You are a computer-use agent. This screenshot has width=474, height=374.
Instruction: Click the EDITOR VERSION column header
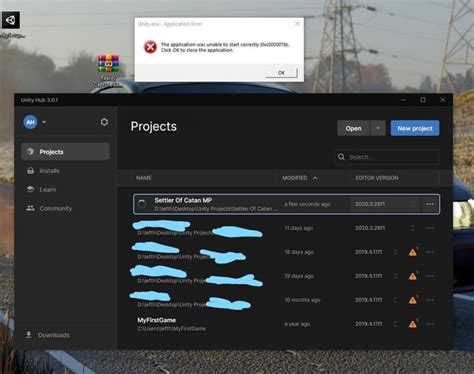377,178
